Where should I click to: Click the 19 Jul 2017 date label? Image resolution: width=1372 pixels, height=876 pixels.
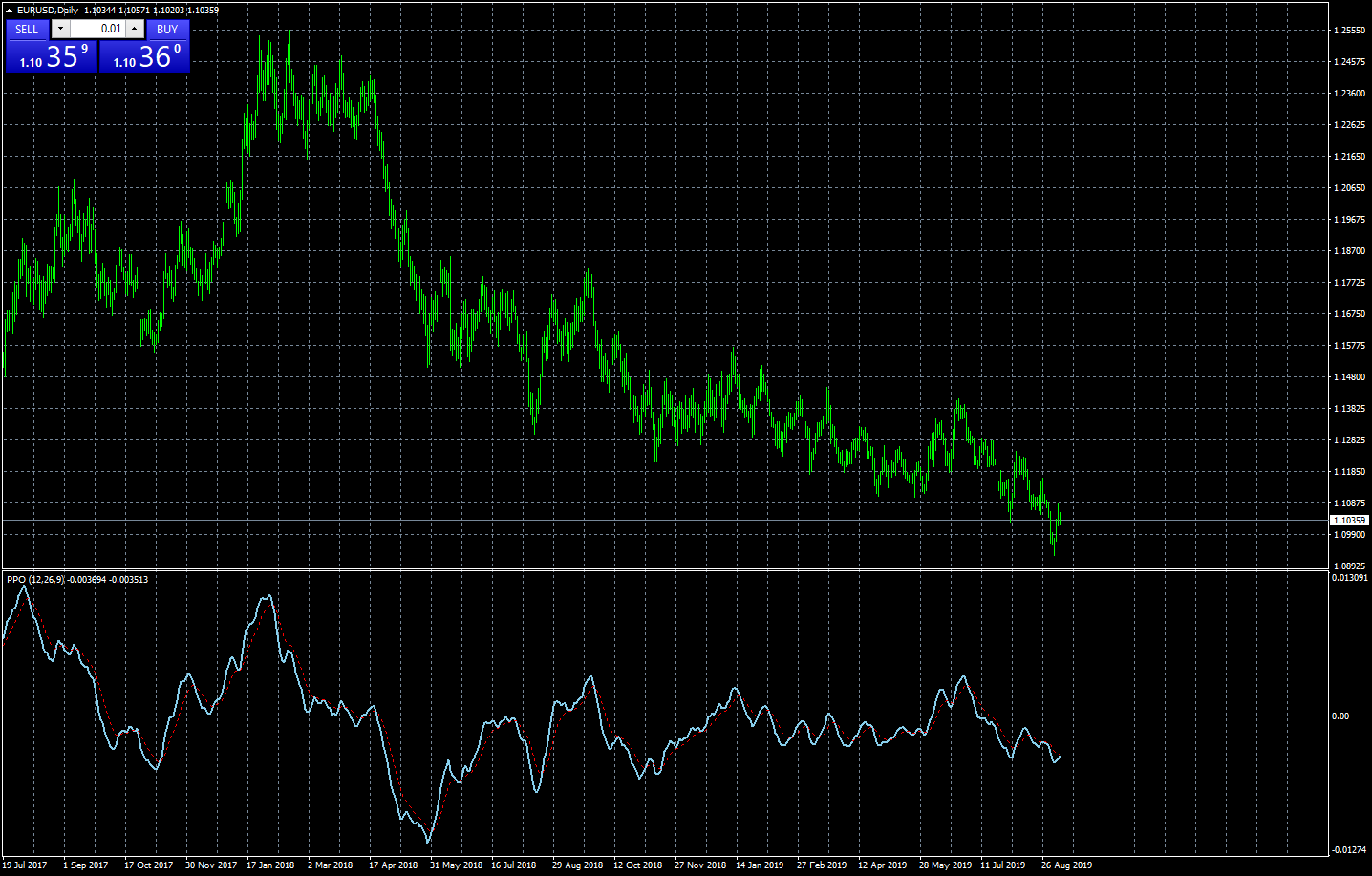pyautogui.click(x=25, y=865)
